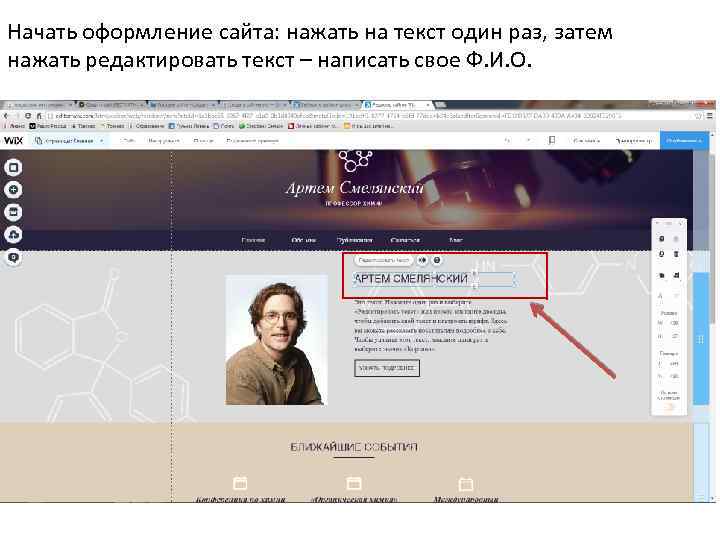Click Сохранить to save the site
The height and width of the screenshot is (540, 720).
pos(586,141)
